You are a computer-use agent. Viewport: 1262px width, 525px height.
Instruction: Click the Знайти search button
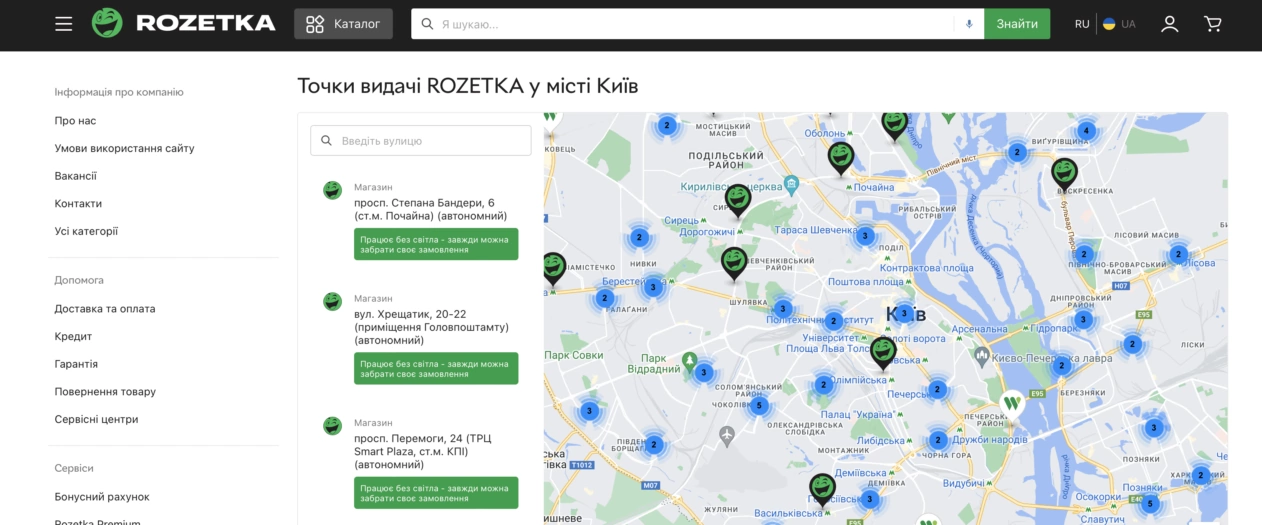(x=1017, y=24)
